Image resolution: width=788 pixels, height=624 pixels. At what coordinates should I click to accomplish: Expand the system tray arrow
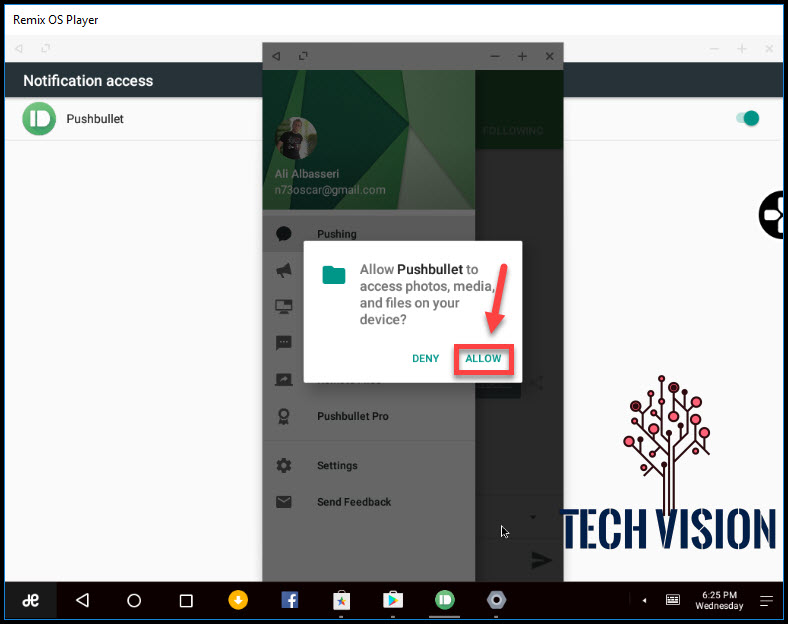click(x=644, y=600)
